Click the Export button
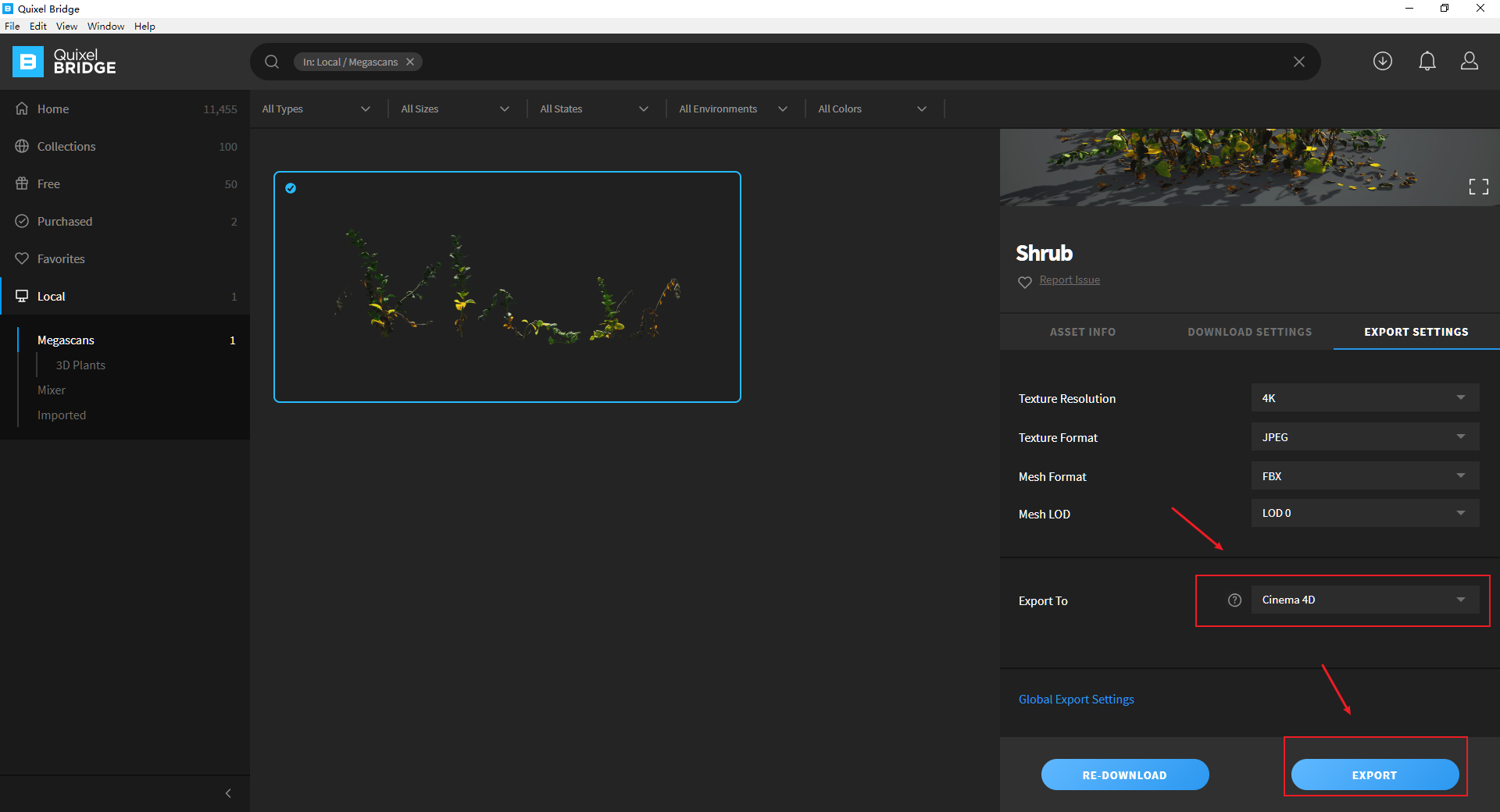This screenshot has width=1500, height=812. tap(1375, 775)
